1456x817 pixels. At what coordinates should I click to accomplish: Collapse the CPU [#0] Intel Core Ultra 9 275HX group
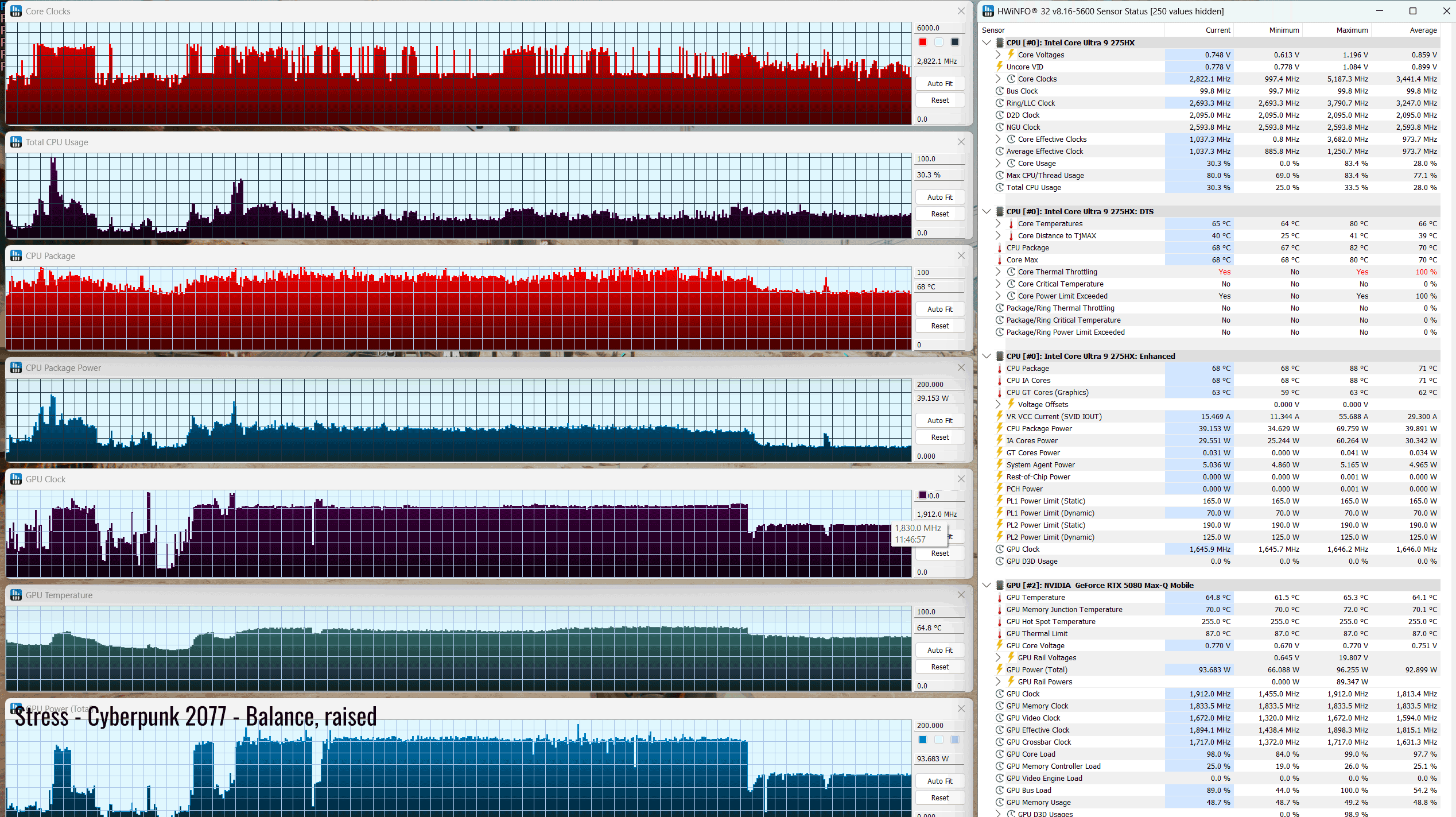tap(987, 42)
